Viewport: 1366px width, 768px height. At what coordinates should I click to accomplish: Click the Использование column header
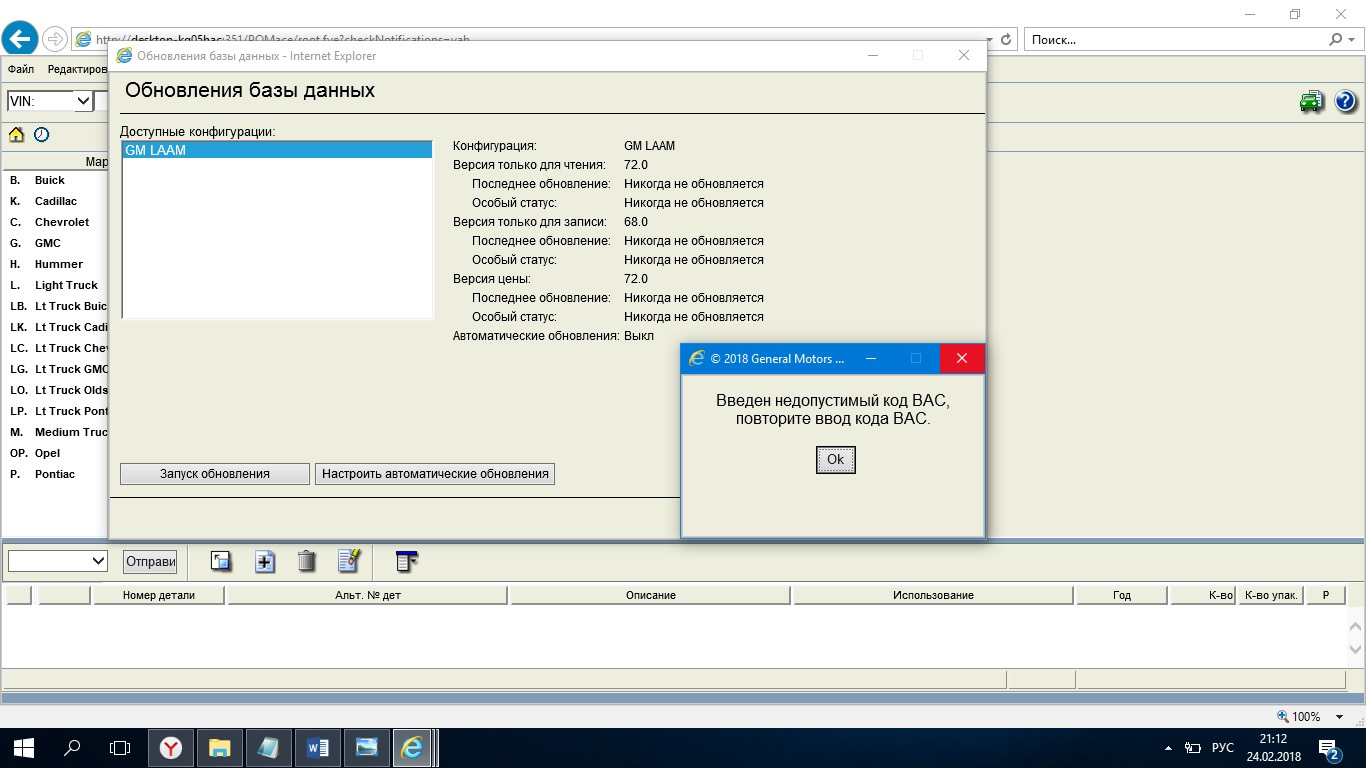[933, 595]
